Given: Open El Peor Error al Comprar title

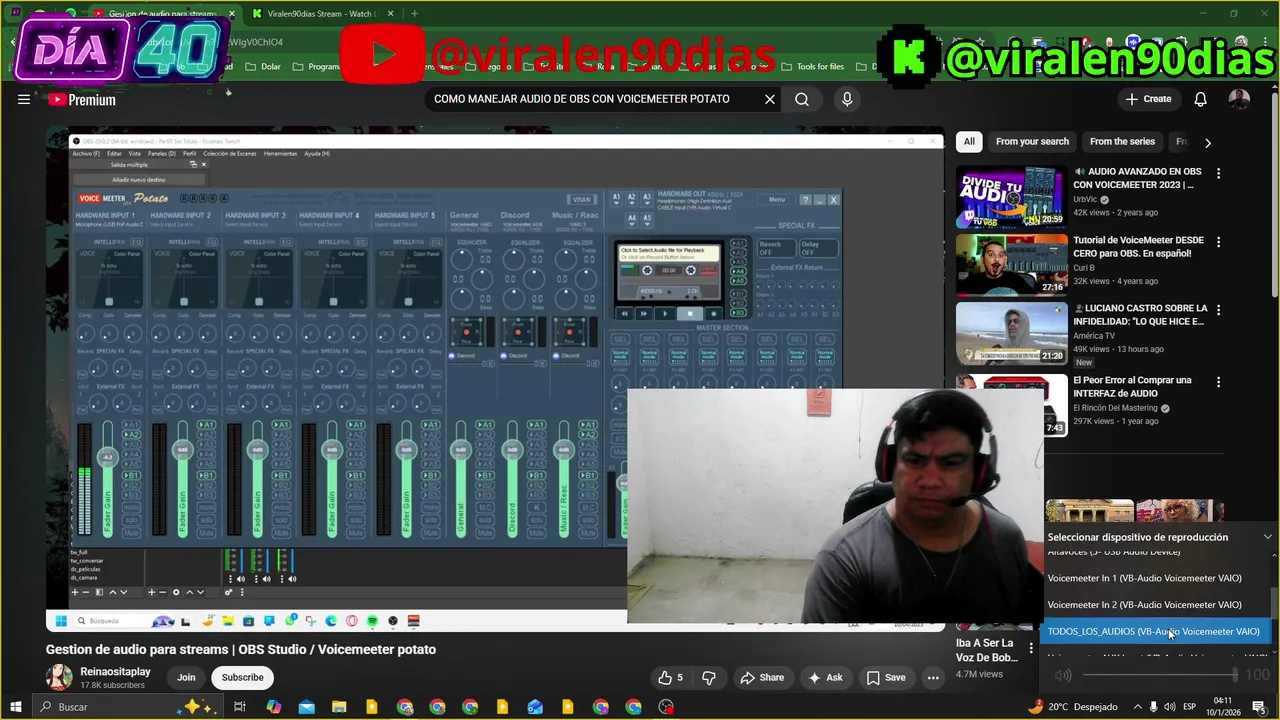Looking at the screenshot, I should (x=1132, y=387).
